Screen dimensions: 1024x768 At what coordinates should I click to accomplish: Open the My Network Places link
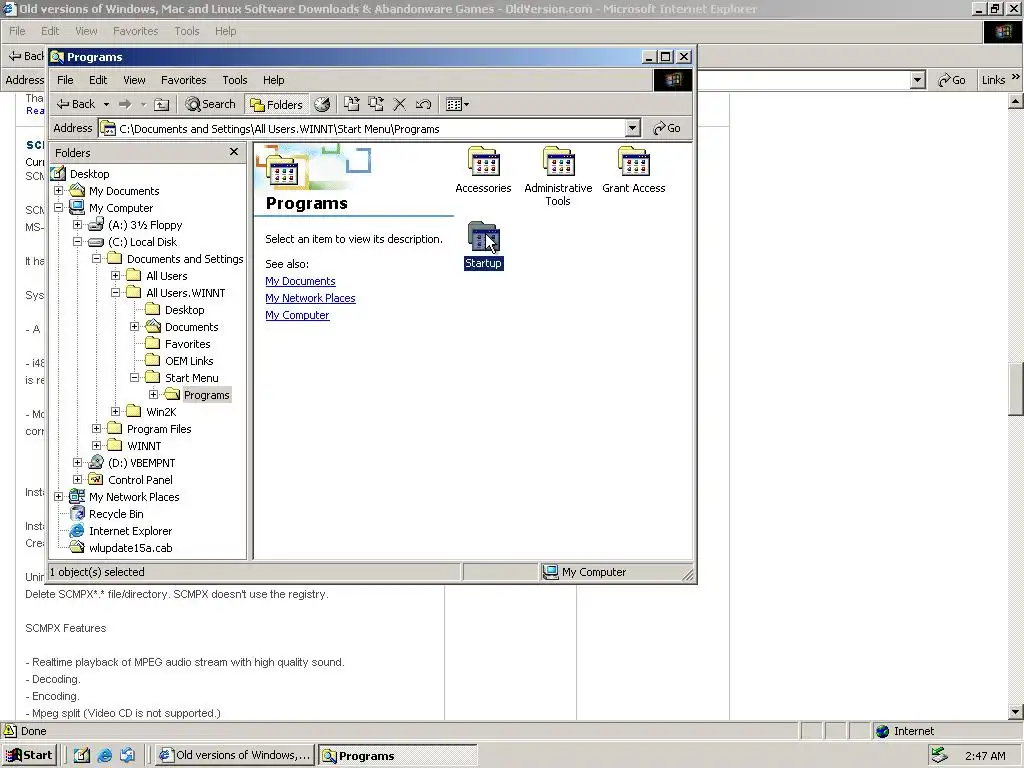310,298
